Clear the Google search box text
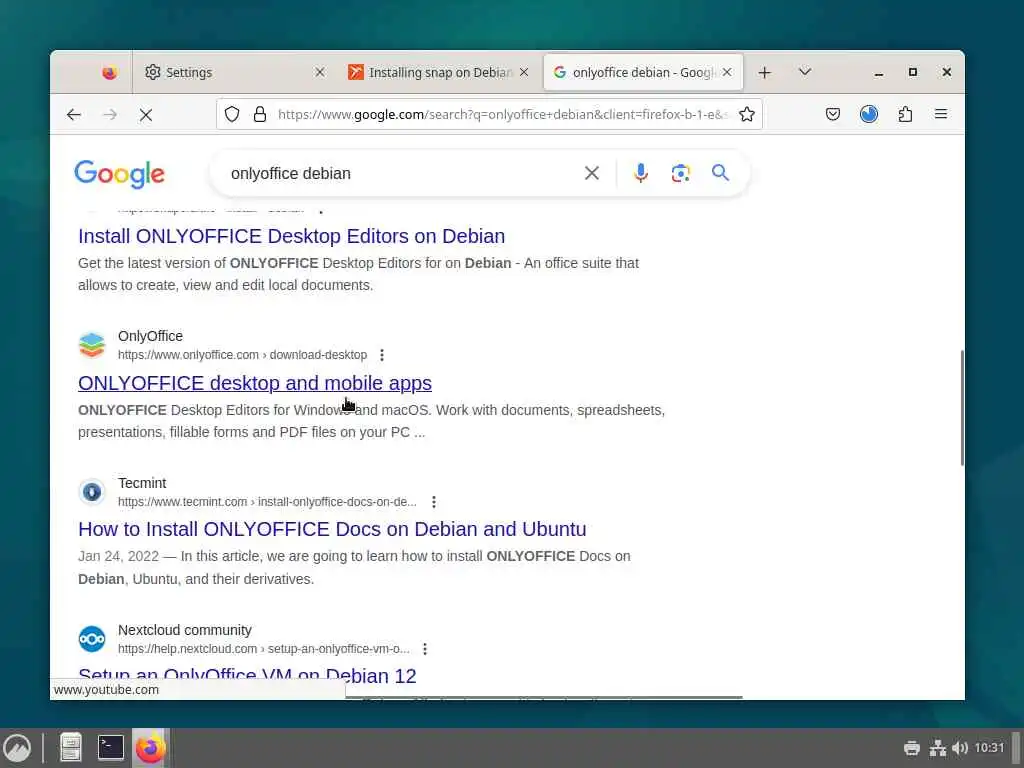This screenshot has height=768, width=1024. [x=592, y=173]
